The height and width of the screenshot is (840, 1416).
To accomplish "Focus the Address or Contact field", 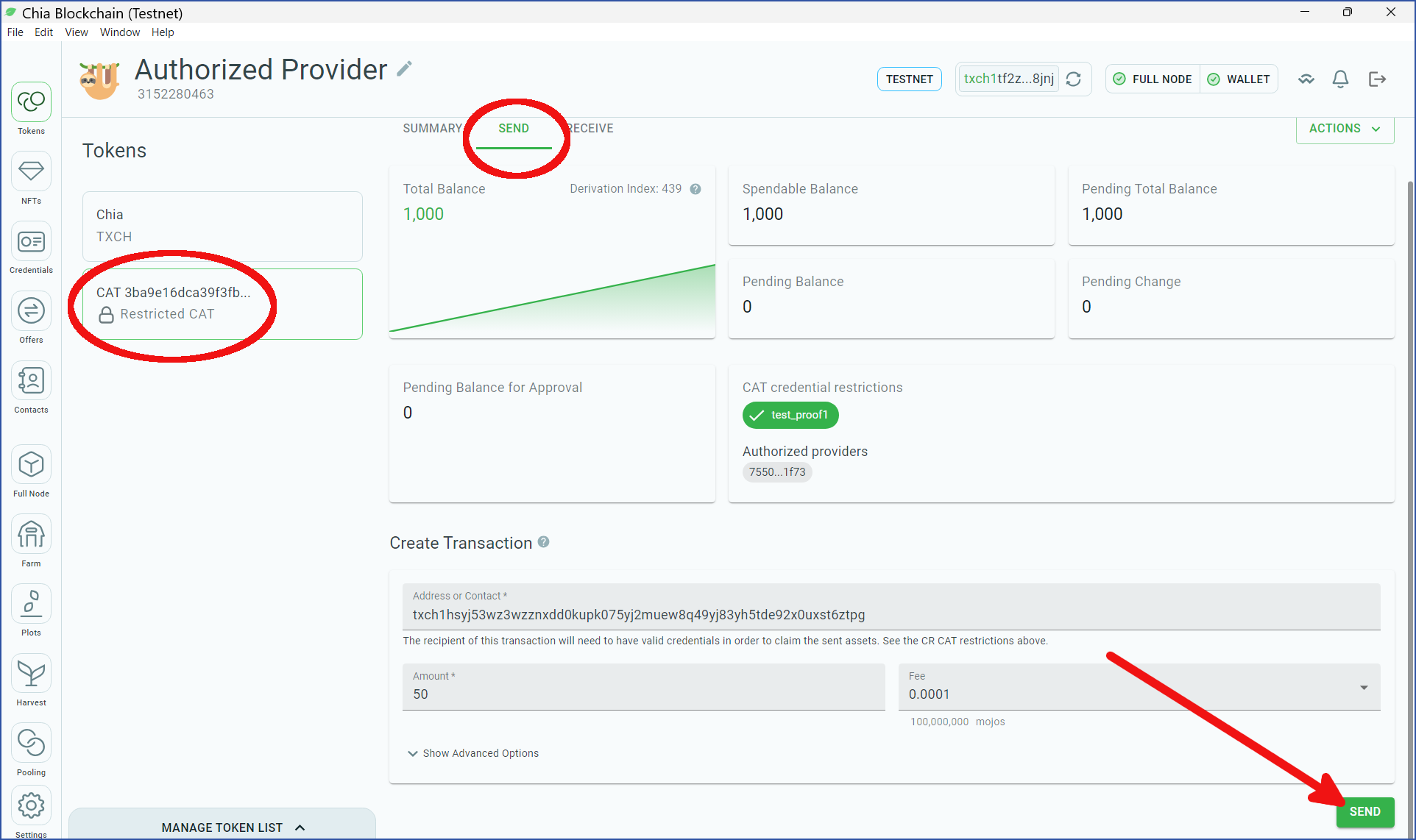I will [891, 607].
